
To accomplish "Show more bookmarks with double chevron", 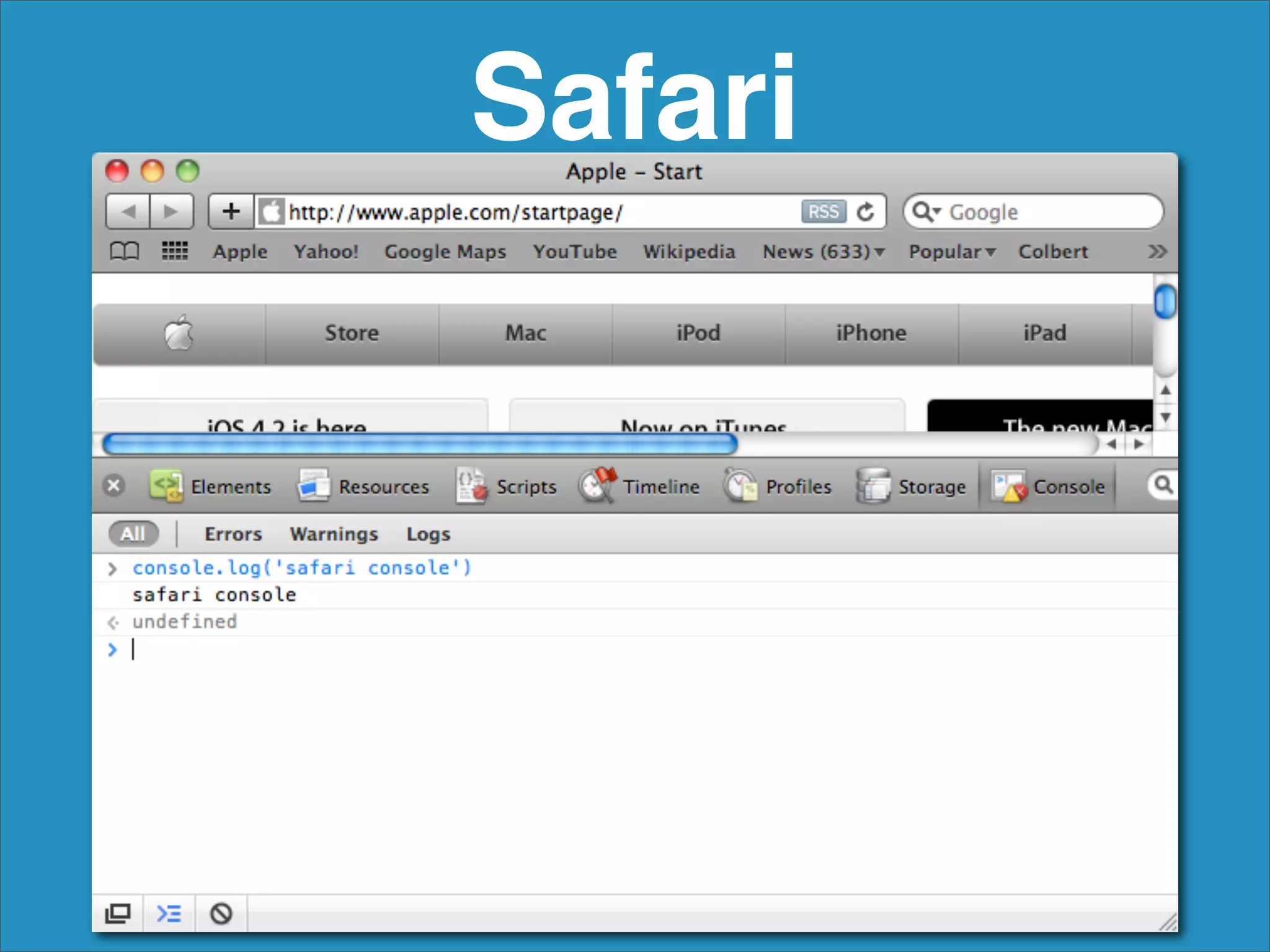I will (1157, 252).
